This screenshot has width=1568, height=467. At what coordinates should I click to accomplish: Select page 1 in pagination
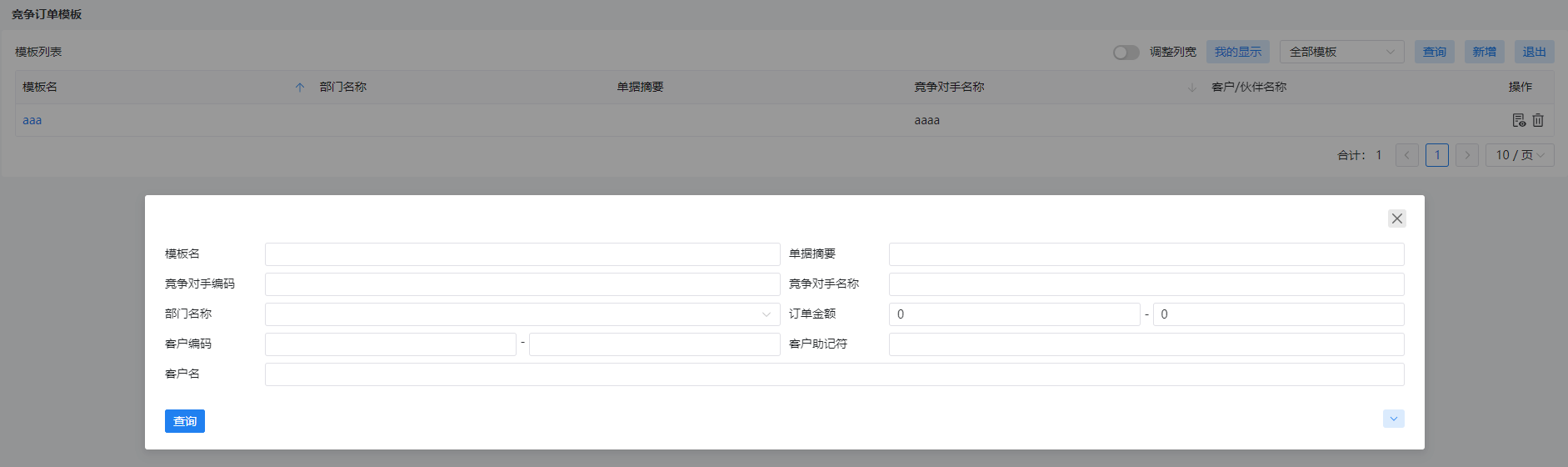coord(1437,155)
